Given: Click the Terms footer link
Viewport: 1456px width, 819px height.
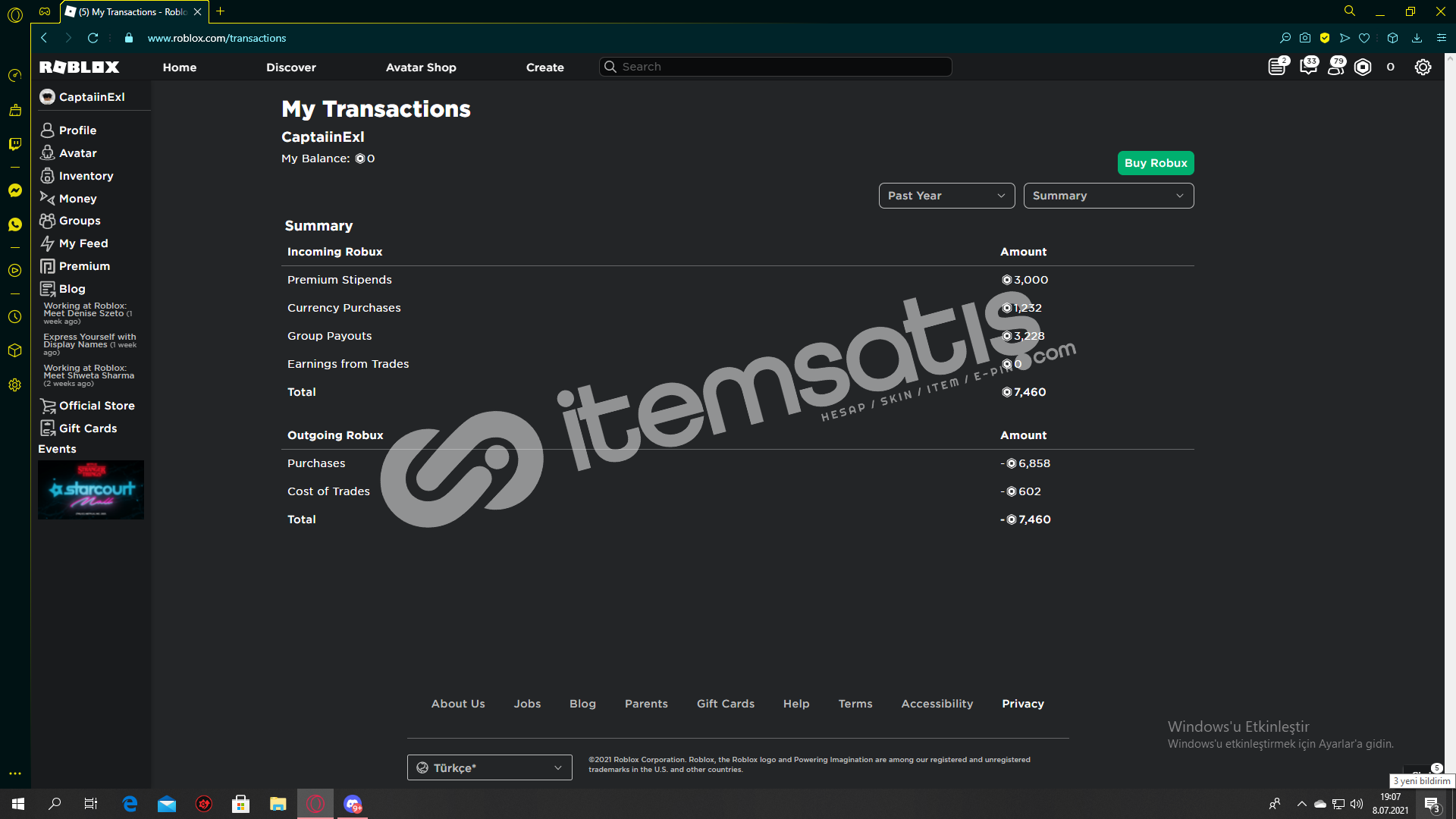Looking at the screenshot, I should (x=855, y=704).
